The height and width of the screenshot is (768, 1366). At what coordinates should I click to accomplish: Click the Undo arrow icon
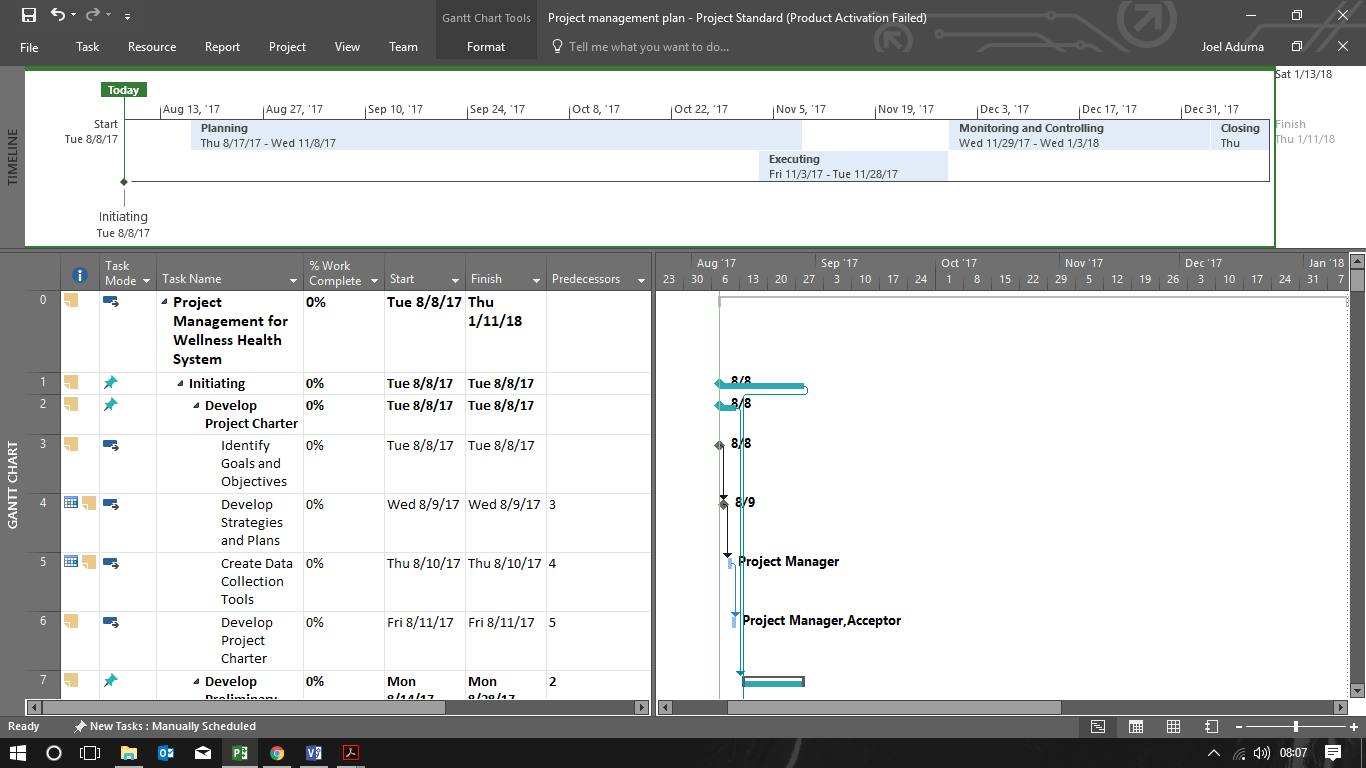(58, 15)
